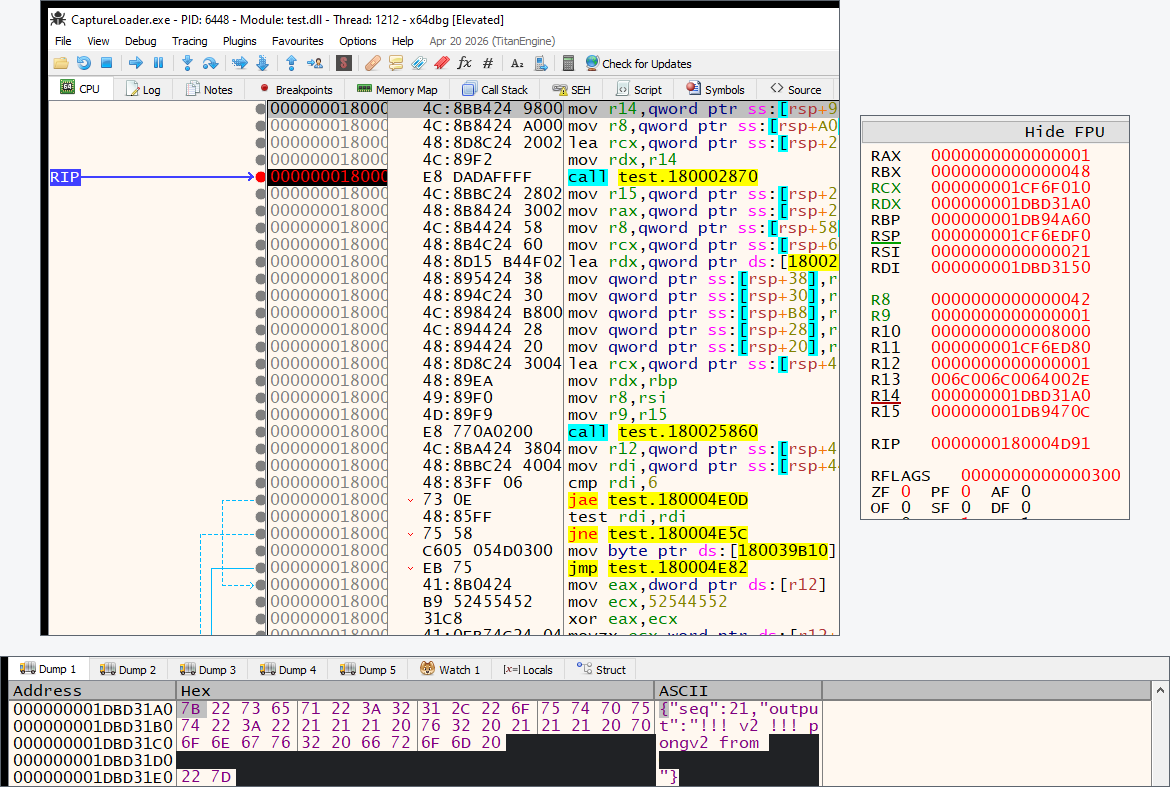
Task: Toggle breakpoint dot at the jae instruction
Action: point(260,500)
